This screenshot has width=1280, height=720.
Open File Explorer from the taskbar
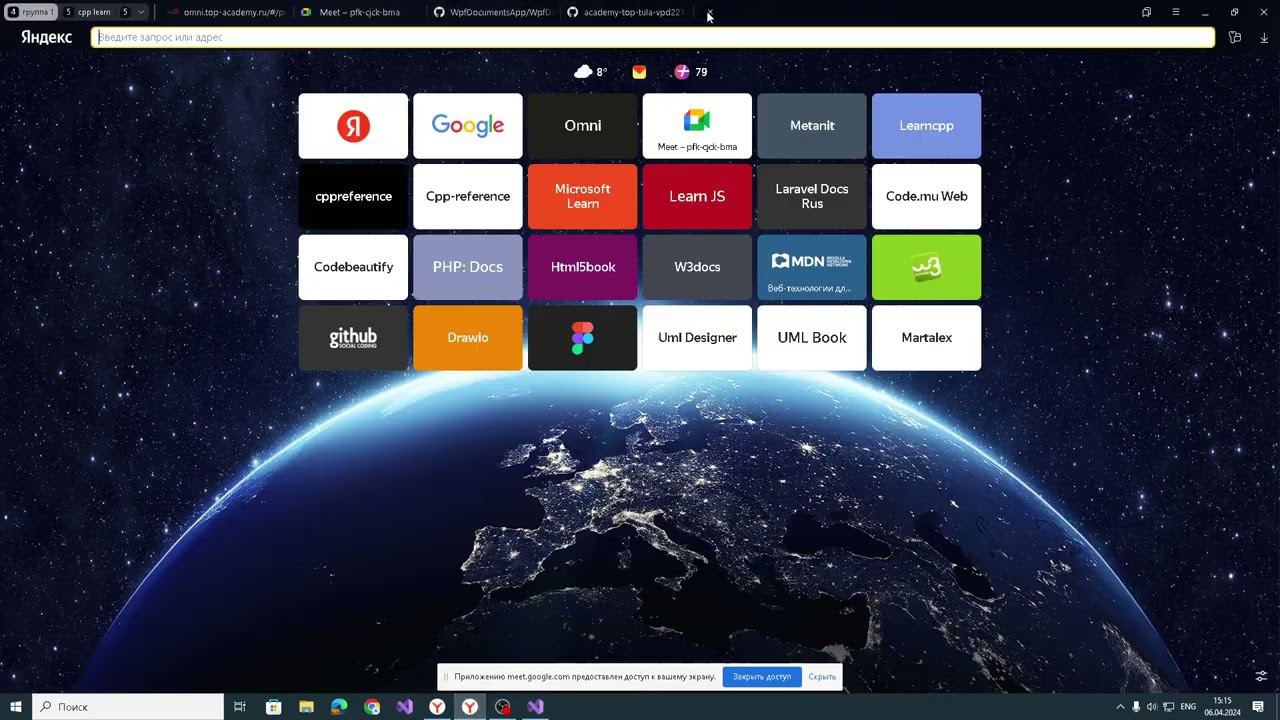(306, 707)
